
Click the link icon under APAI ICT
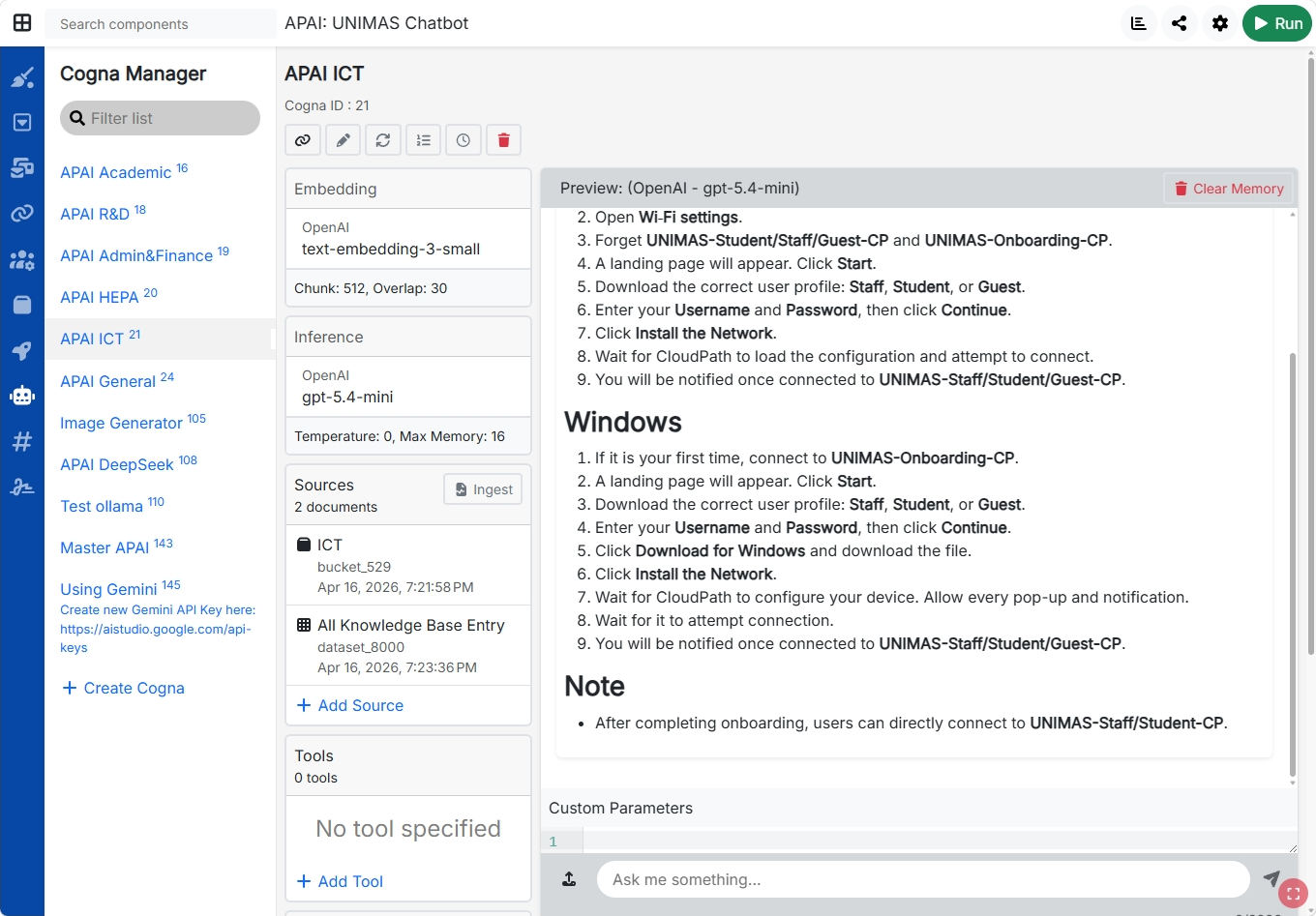click(x=303, y=140)
